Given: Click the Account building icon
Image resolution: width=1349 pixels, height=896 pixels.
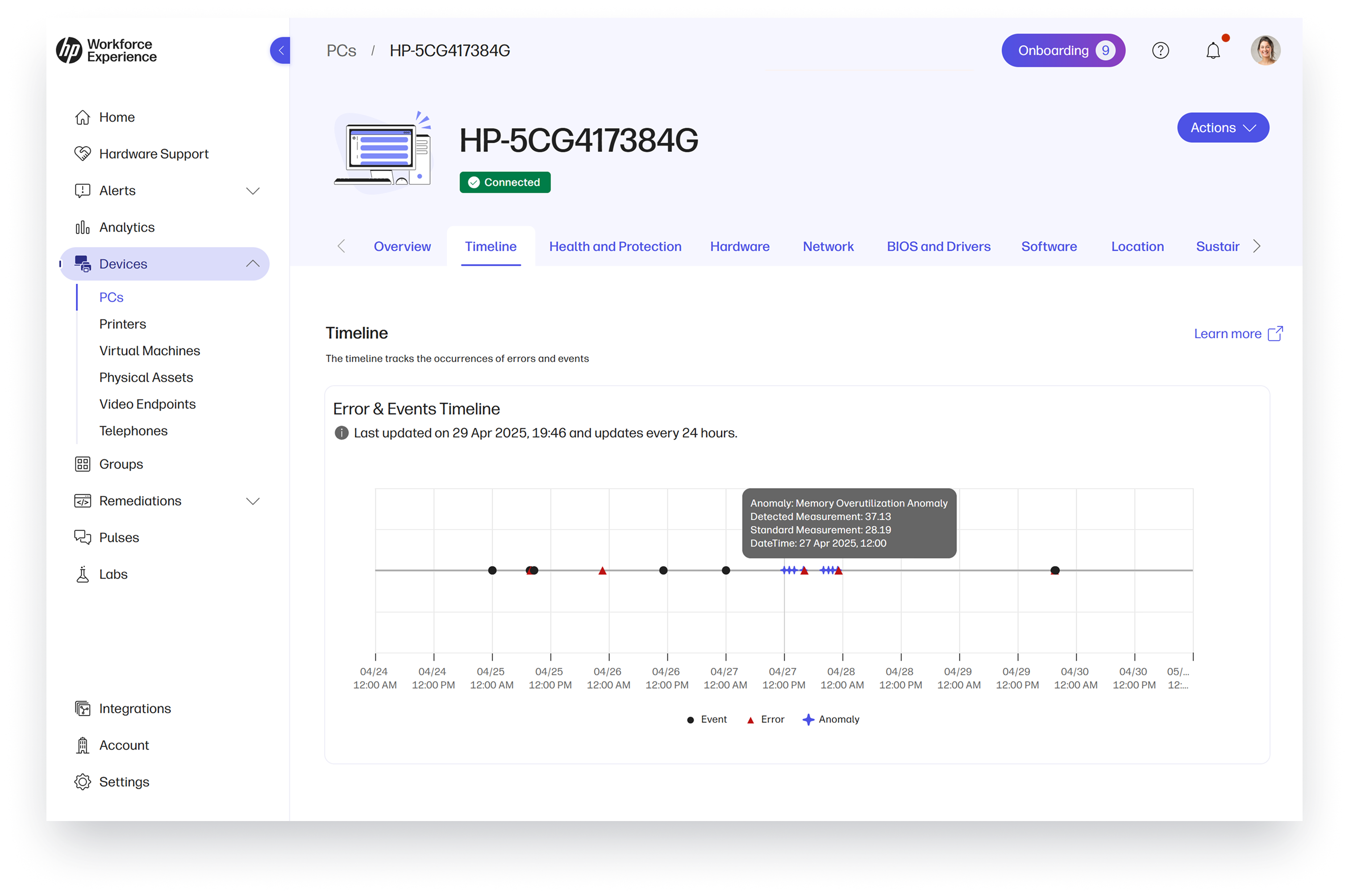Looking at the screenshot, I should pos(83,745).
